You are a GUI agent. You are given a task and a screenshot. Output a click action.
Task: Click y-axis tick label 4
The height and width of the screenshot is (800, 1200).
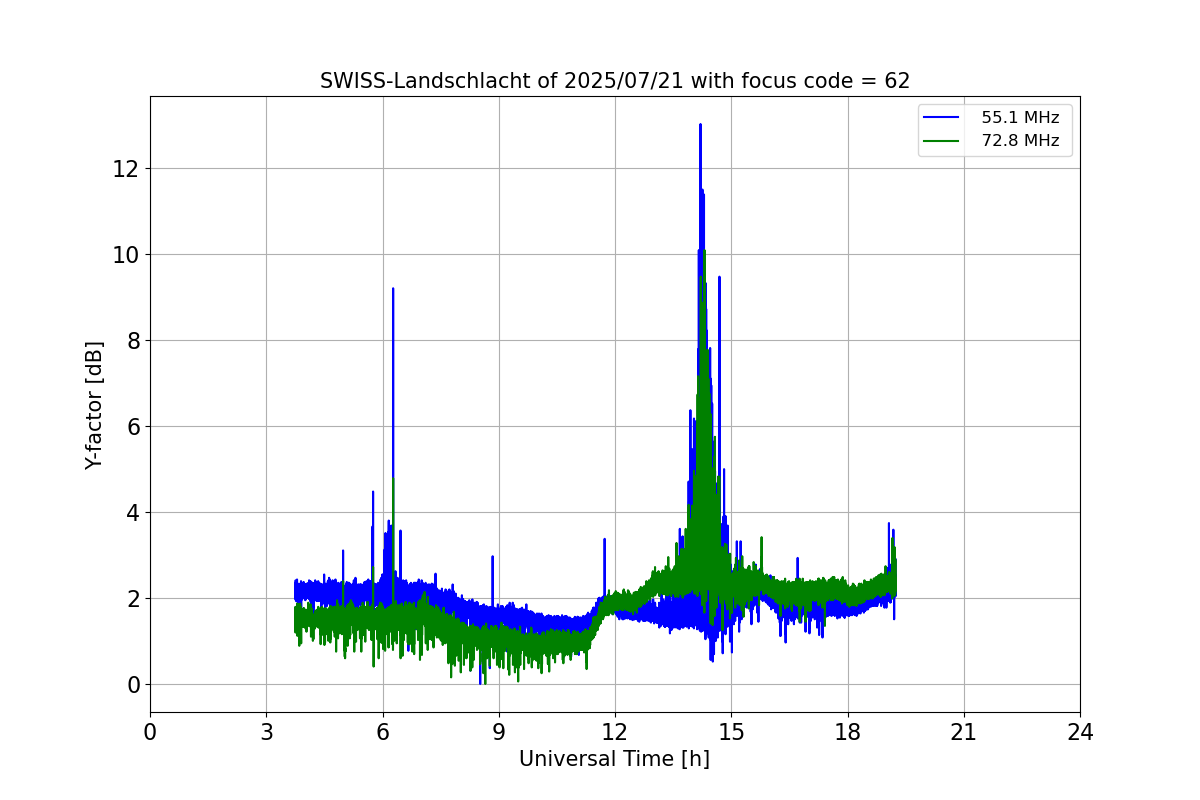point(131,513)
